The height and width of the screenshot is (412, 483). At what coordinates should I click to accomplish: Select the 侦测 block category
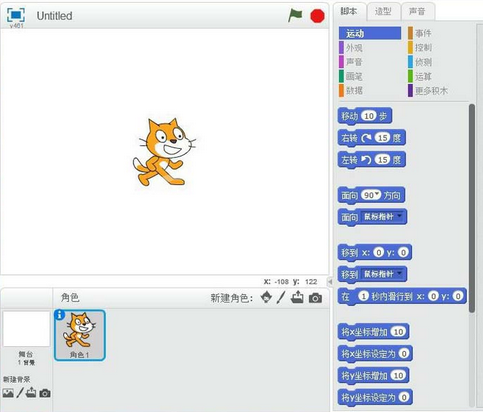click(420, 62)
